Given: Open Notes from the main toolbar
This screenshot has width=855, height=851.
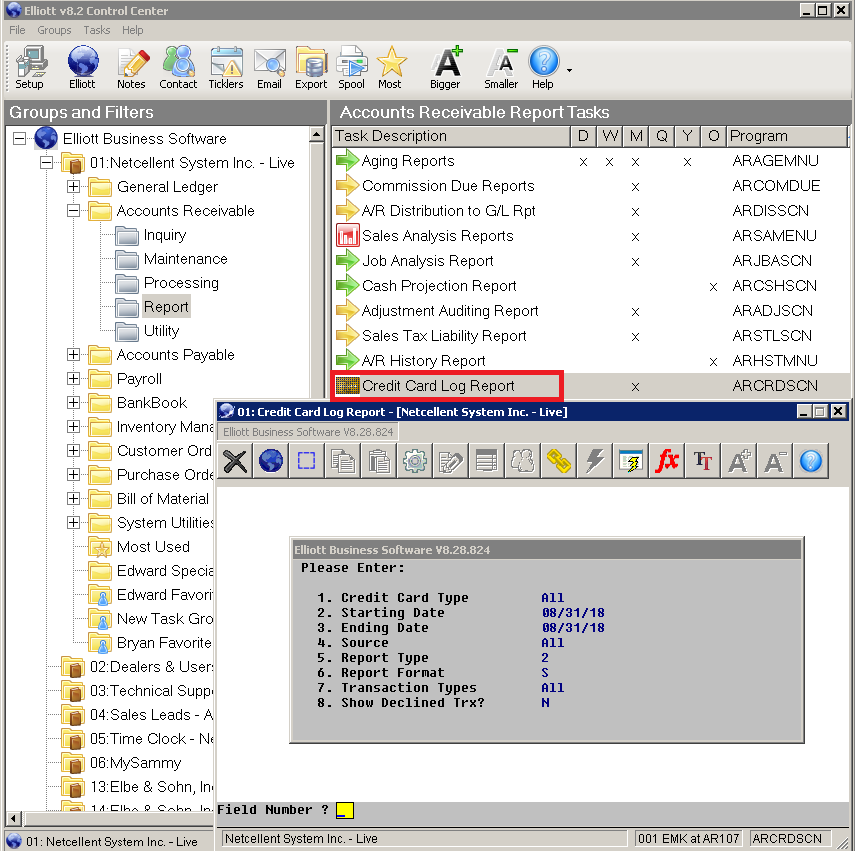Looking at the screenshot, I should click(131, 68).
